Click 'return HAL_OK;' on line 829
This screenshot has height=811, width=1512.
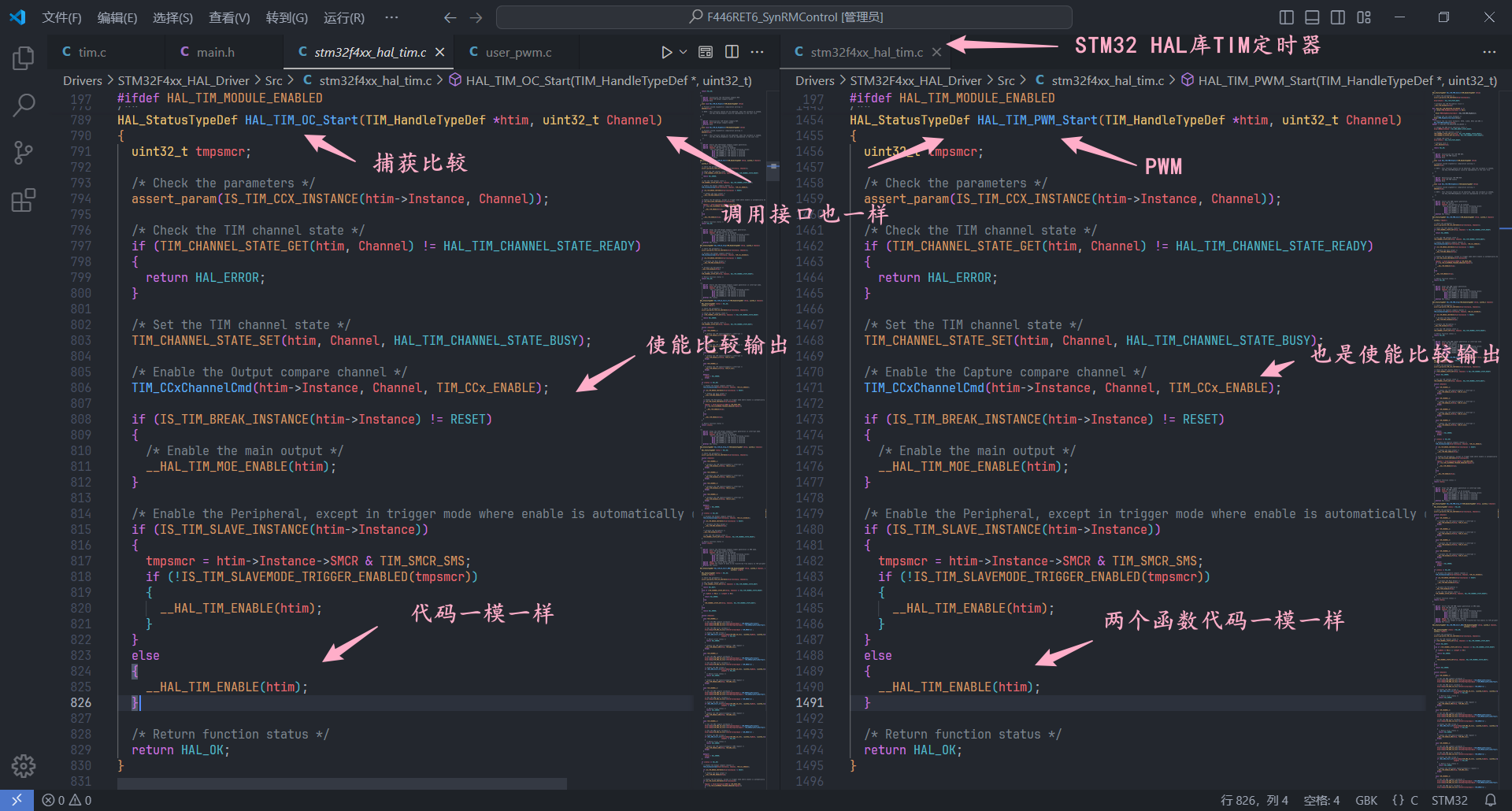(x=181, y=750)
